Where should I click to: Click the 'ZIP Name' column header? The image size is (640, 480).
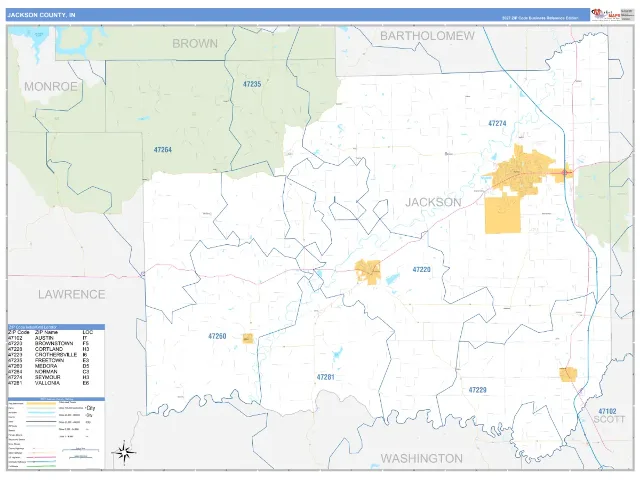45,332
